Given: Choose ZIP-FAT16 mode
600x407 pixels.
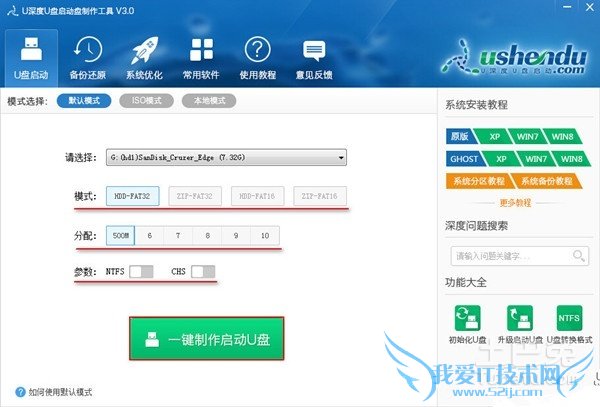Looking at the screenshot, I should coord(320,196).
